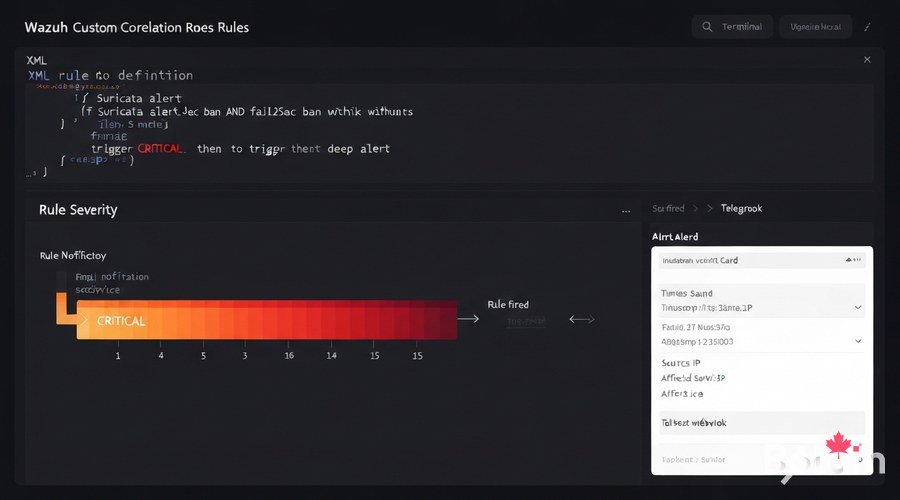The height and width of the screenshot is (500, 900).
Task: Click the chevron icon left of CRITICAL
Action: click(x=84, y=320)
